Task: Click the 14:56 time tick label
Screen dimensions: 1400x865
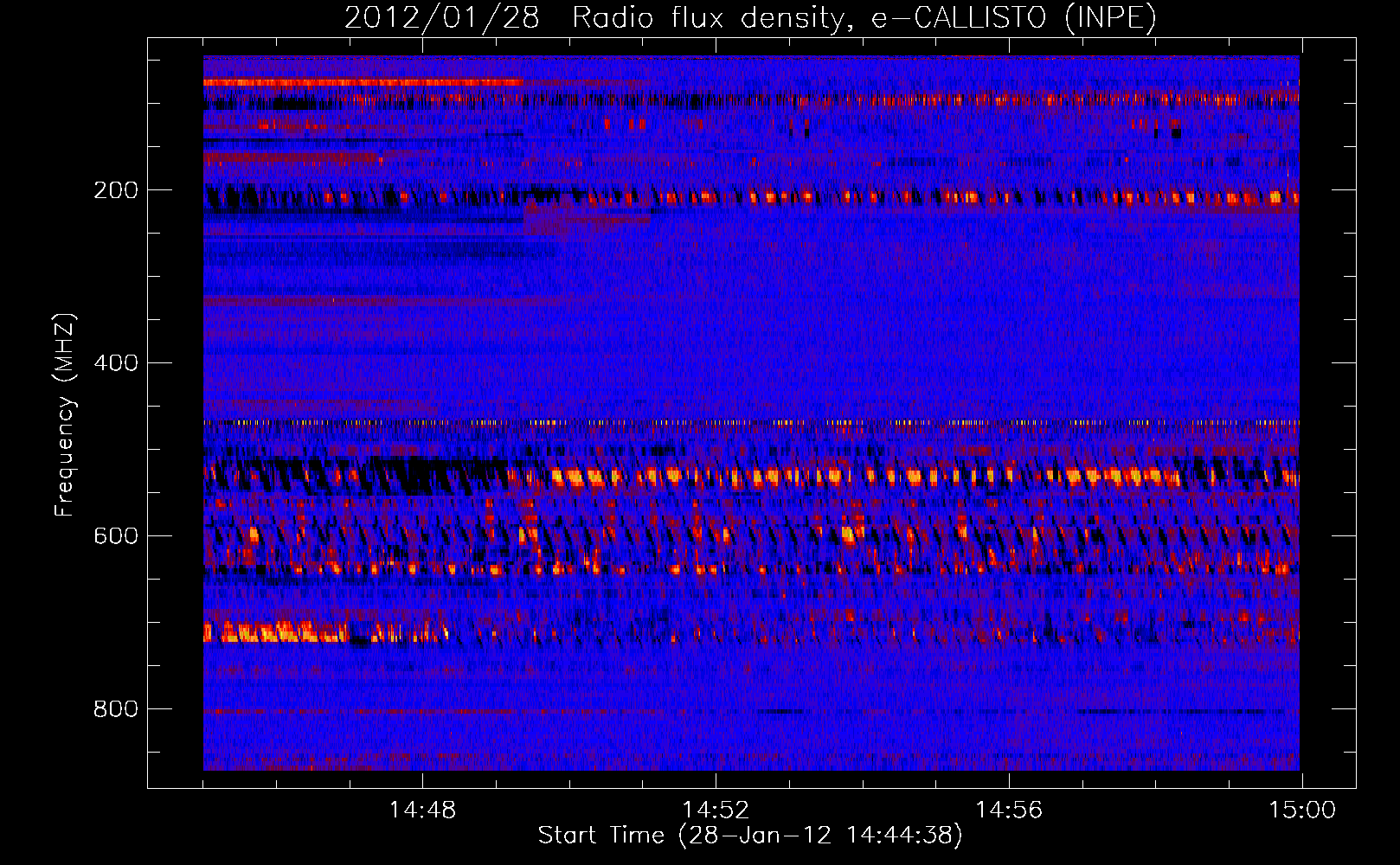Action: point(1009,811)
